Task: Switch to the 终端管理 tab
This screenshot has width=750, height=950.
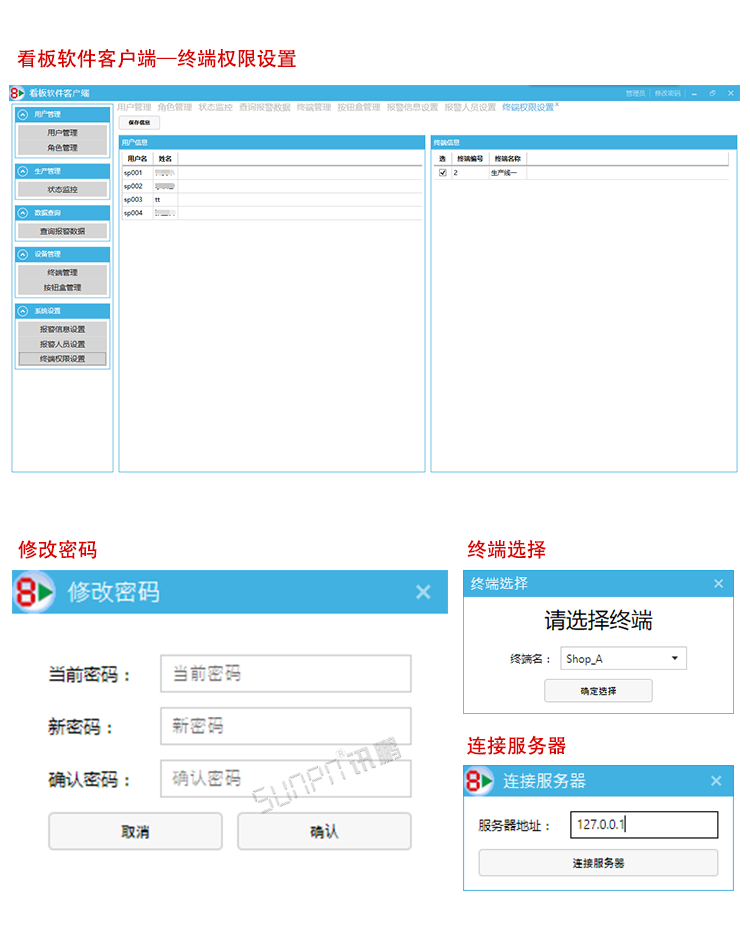Action: click(314, 107)
